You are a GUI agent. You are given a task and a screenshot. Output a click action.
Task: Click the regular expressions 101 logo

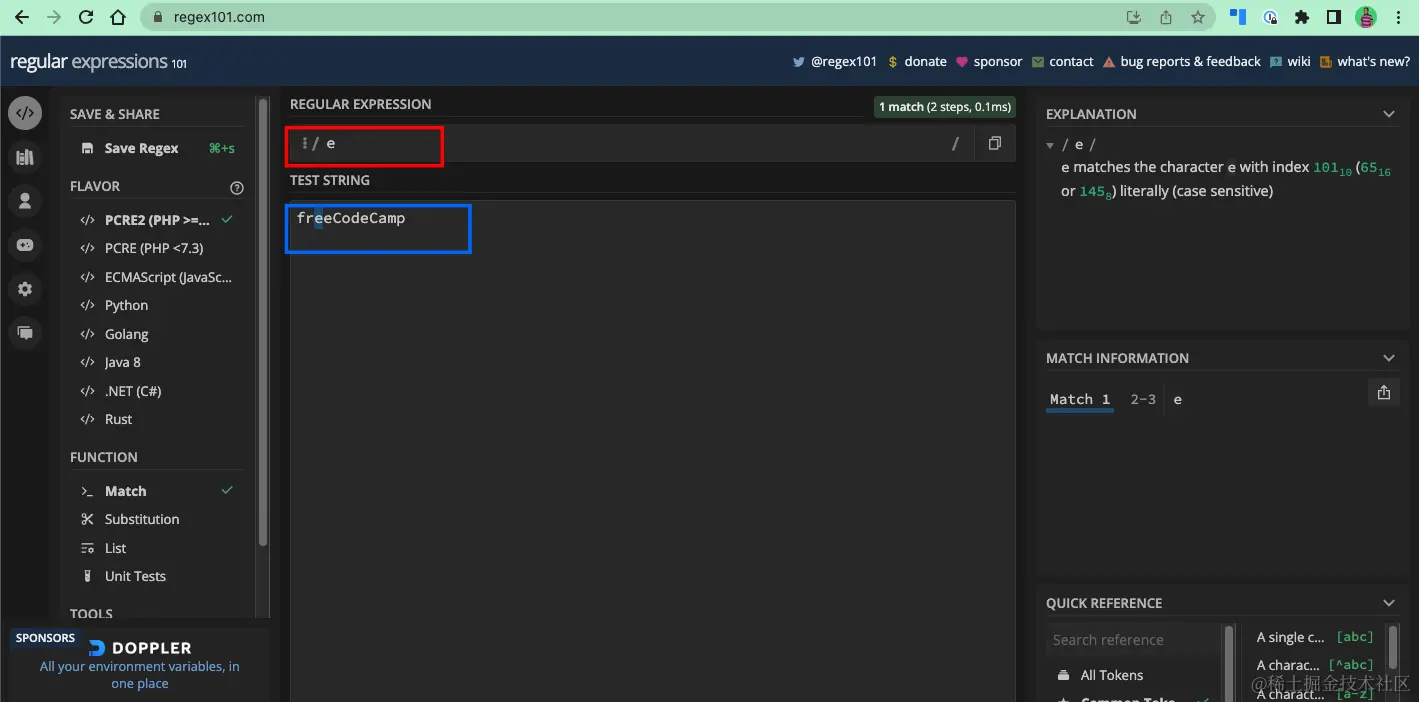(98, 62)
